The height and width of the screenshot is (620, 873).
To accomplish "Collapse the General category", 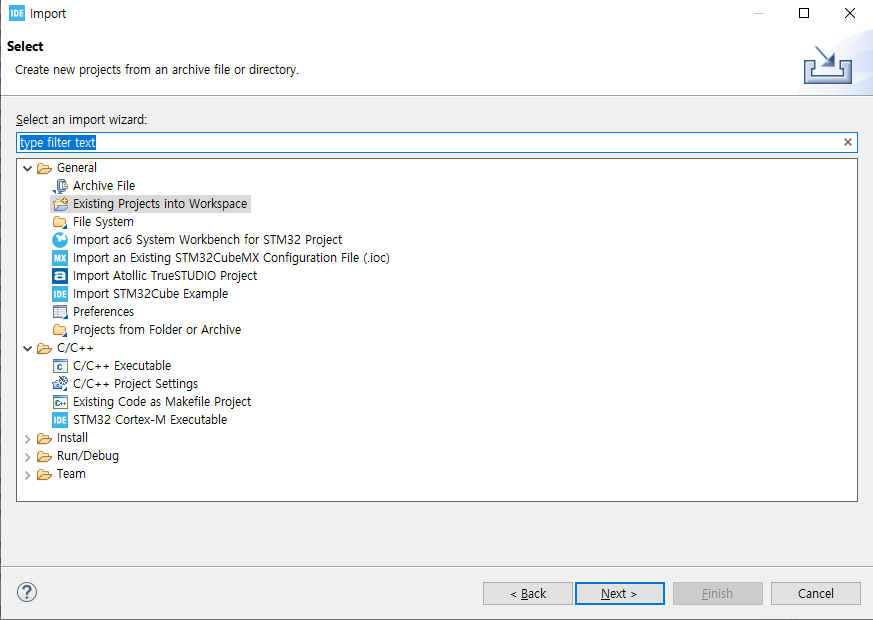I will tap(27, 168).
